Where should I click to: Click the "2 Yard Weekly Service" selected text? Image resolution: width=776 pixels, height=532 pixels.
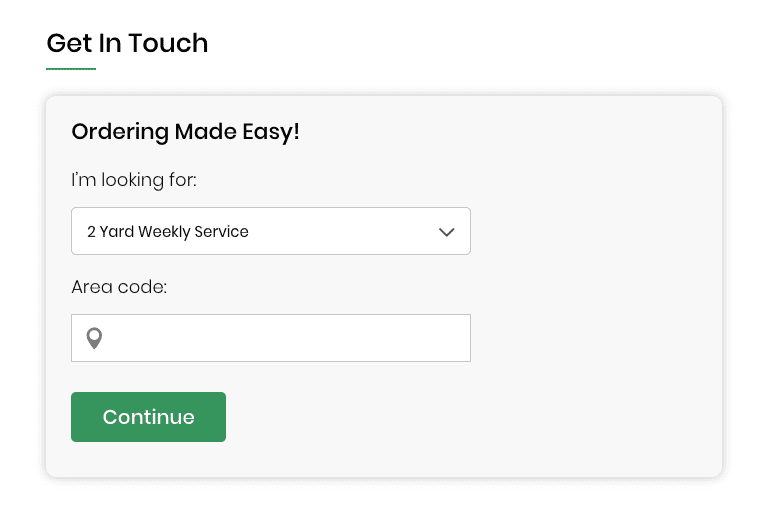point(167,232)
